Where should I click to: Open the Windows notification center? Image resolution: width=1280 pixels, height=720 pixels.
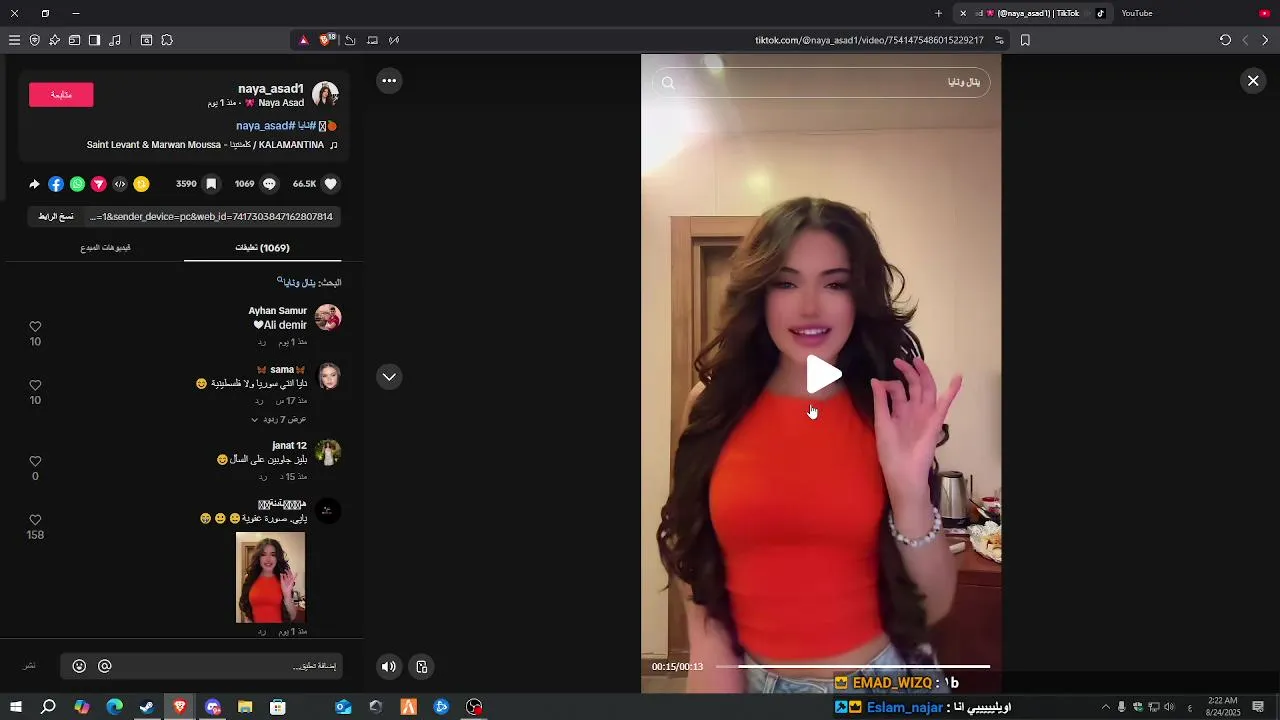point(1258,707)
